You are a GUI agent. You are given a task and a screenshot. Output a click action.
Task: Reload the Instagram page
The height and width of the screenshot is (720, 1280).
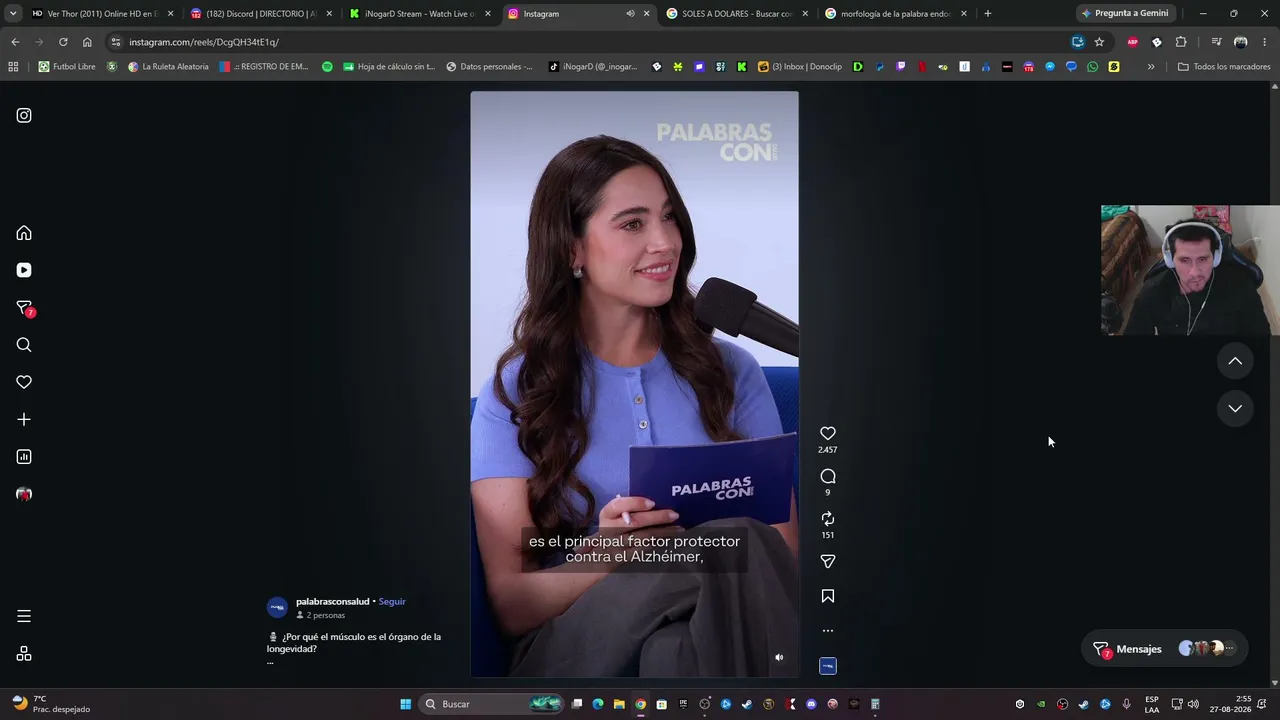click(x=63, y=42)
